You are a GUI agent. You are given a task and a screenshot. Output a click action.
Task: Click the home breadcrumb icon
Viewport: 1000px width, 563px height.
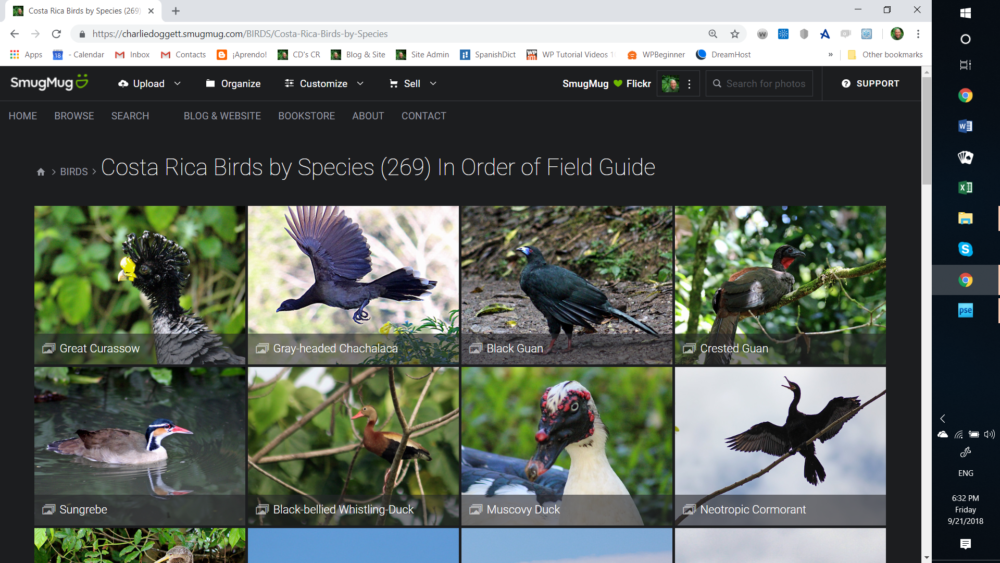pyautogui.click(x=41, y=172)
